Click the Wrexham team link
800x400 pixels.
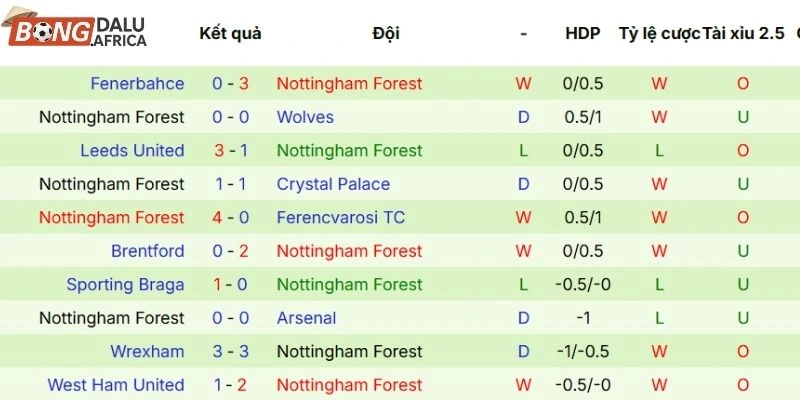pos(147,352)
